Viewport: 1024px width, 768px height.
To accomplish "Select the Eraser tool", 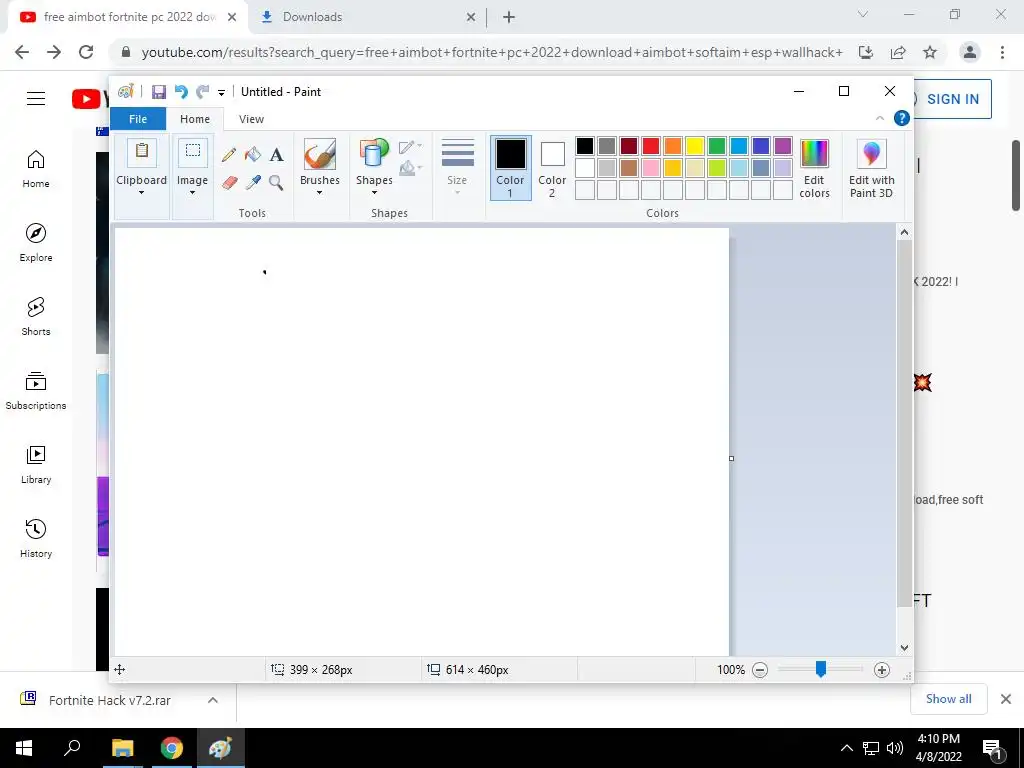I will [229, 182].
